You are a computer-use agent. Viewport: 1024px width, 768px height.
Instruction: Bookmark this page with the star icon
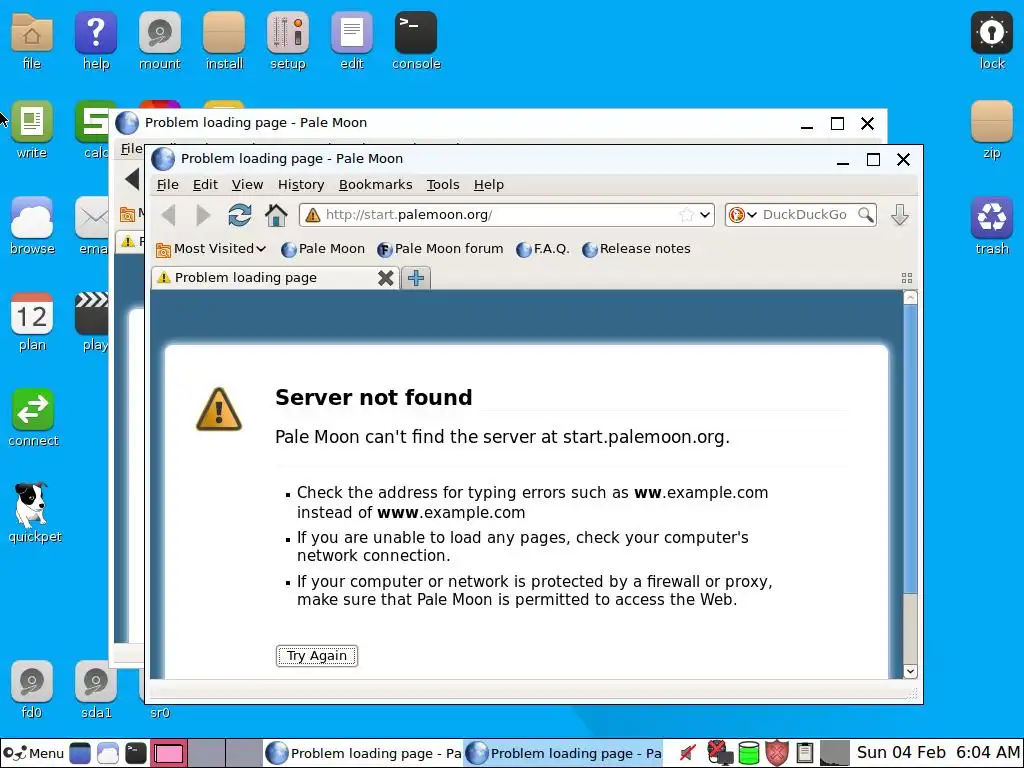[x=686, y=215]
